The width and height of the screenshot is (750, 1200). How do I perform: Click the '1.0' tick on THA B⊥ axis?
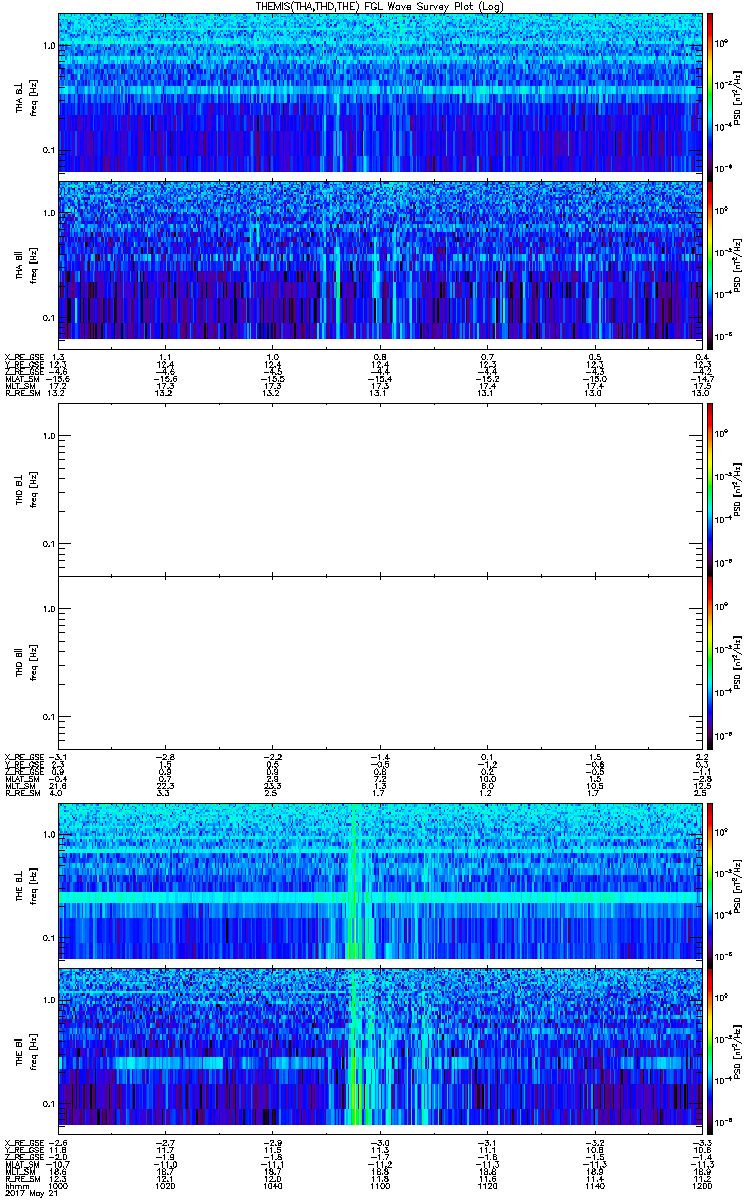pyautogui.click(x=49, y=46)
